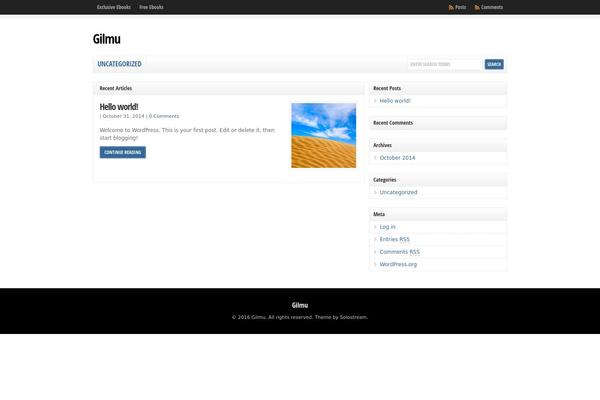Screen dimensions: 600x400
Task: Click the Gilmu footer title
Action: click(300, 305)
